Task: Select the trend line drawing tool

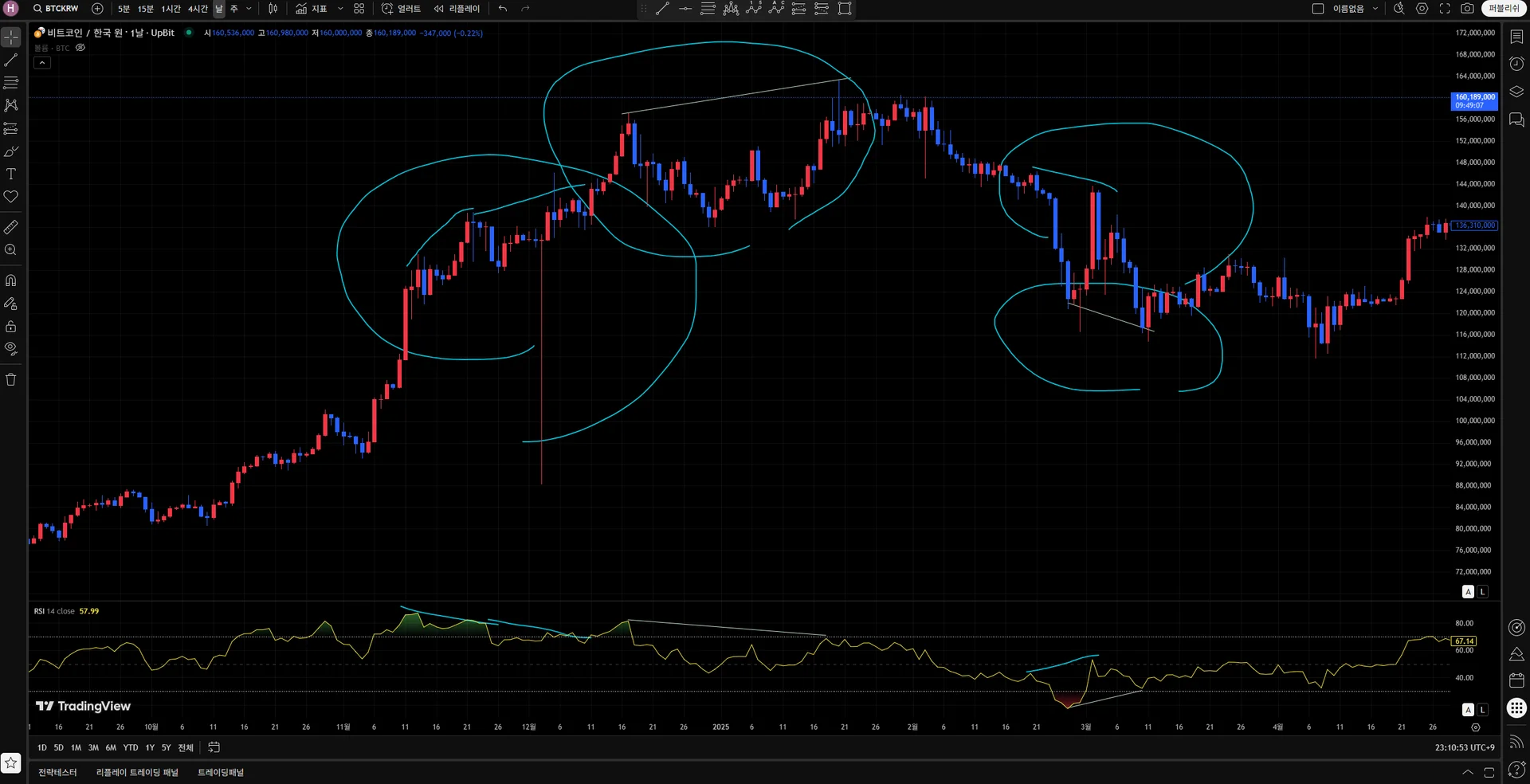Action: [11, 60]
